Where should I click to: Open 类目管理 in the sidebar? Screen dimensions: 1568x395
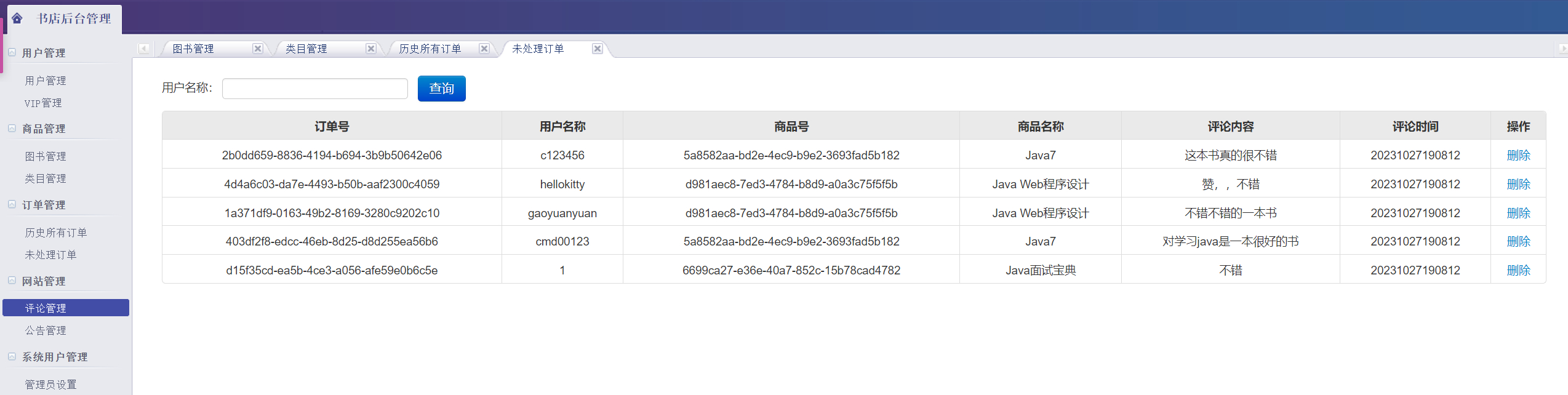click(x=46, y=178)
